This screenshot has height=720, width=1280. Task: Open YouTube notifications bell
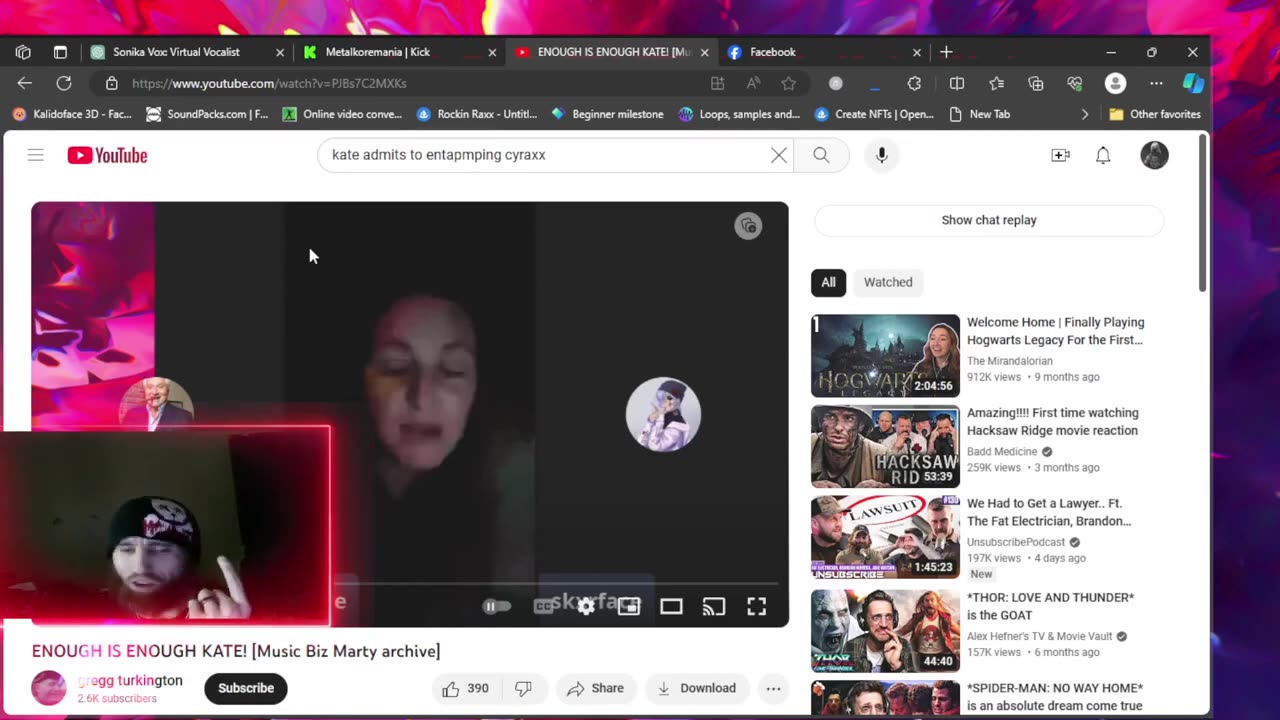[1103, 155]
